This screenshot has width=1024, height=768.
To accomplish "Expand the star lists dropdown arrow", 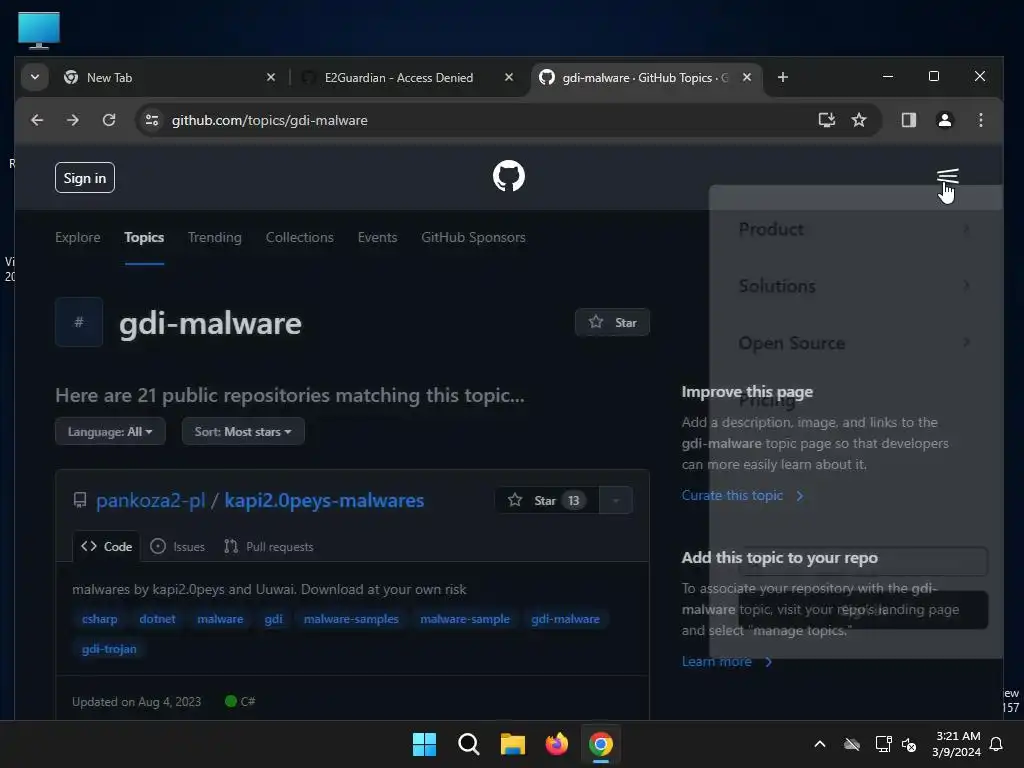I will tap(616, 500).
